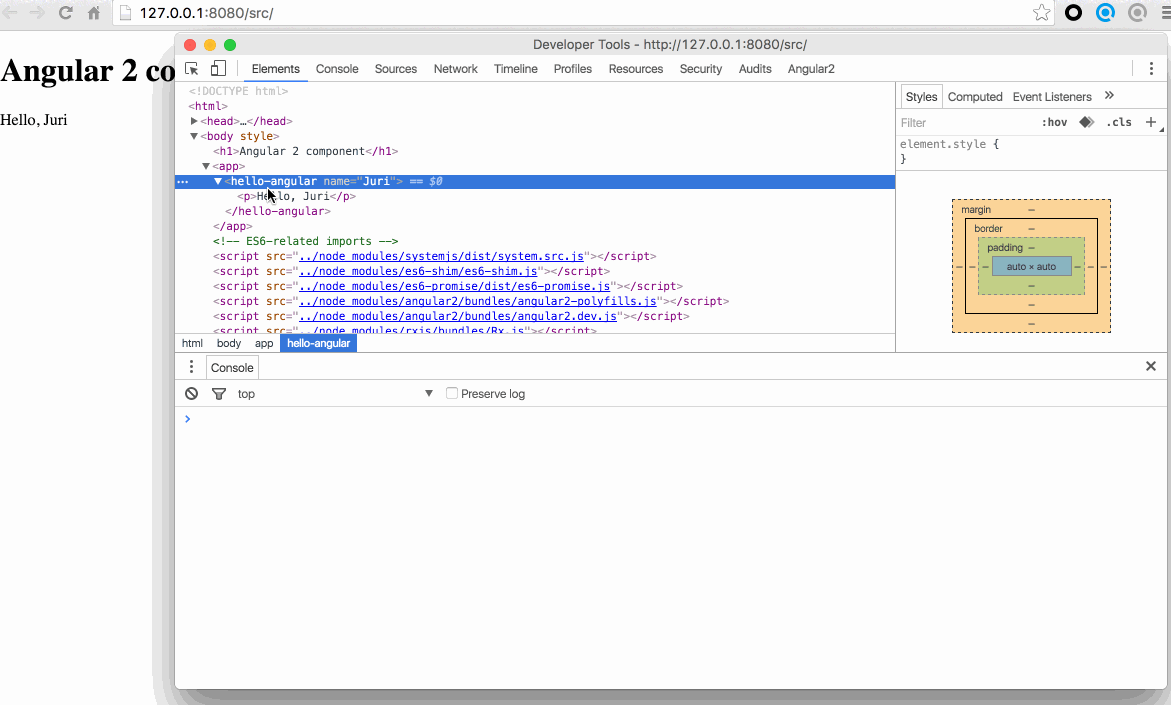Click the clear console icon
The image size is (1171, 705).
192,394
